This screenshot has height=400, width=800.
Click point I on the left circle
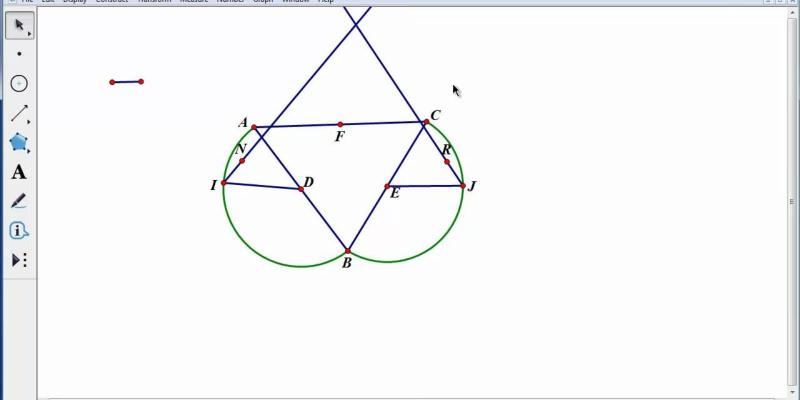point(223,183)
